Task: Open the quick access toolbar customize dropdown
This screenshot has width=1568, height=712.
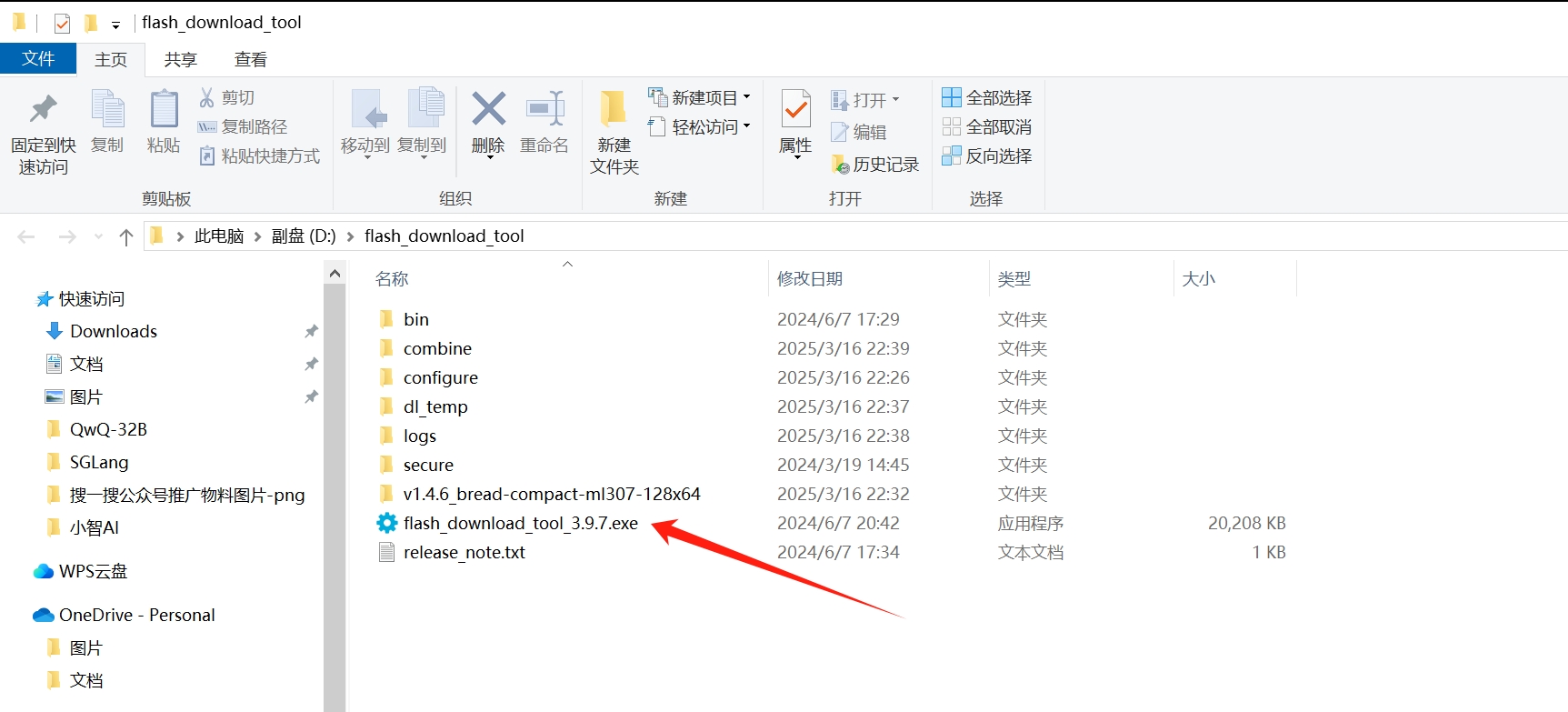Action: tap(115, 25)
